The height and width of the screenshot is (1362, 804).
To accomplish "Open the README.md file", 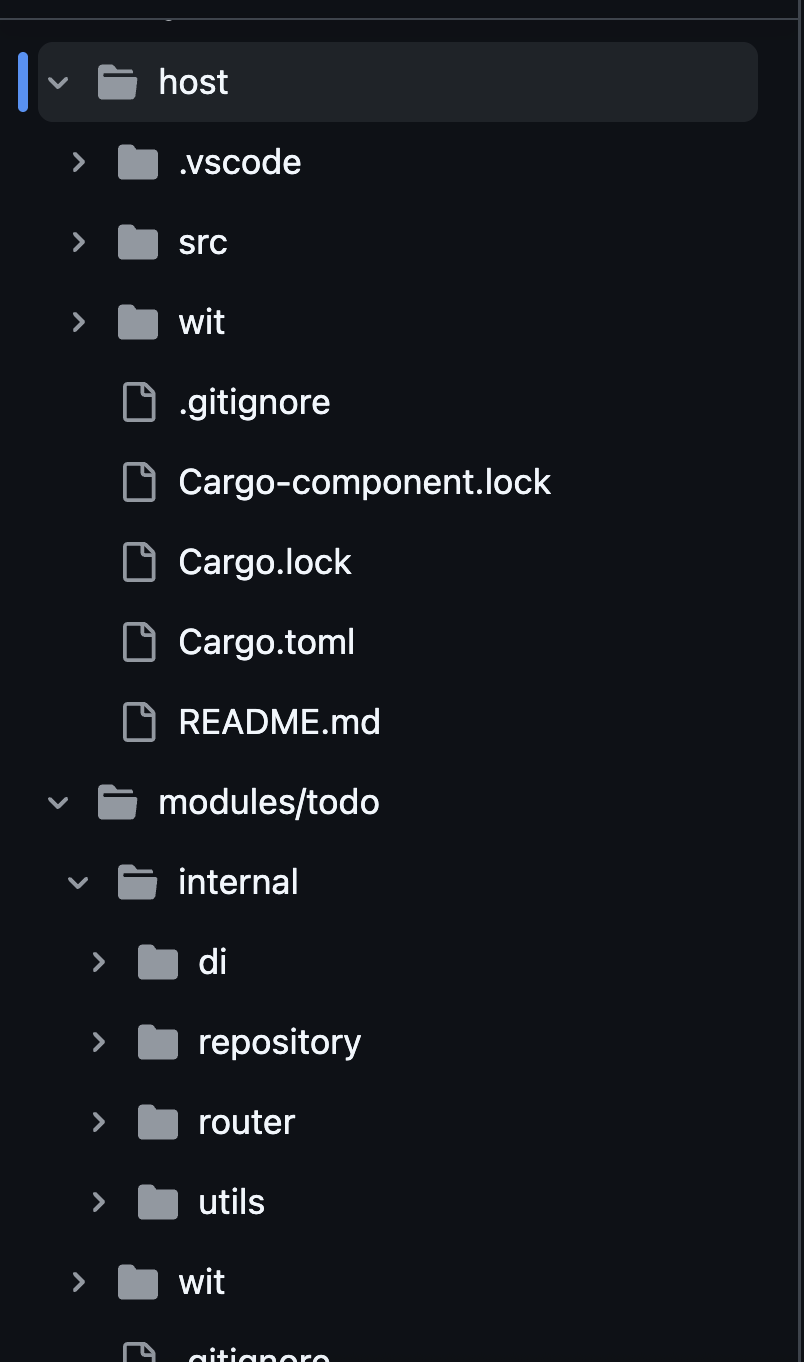I will click(x=280, y=722).
